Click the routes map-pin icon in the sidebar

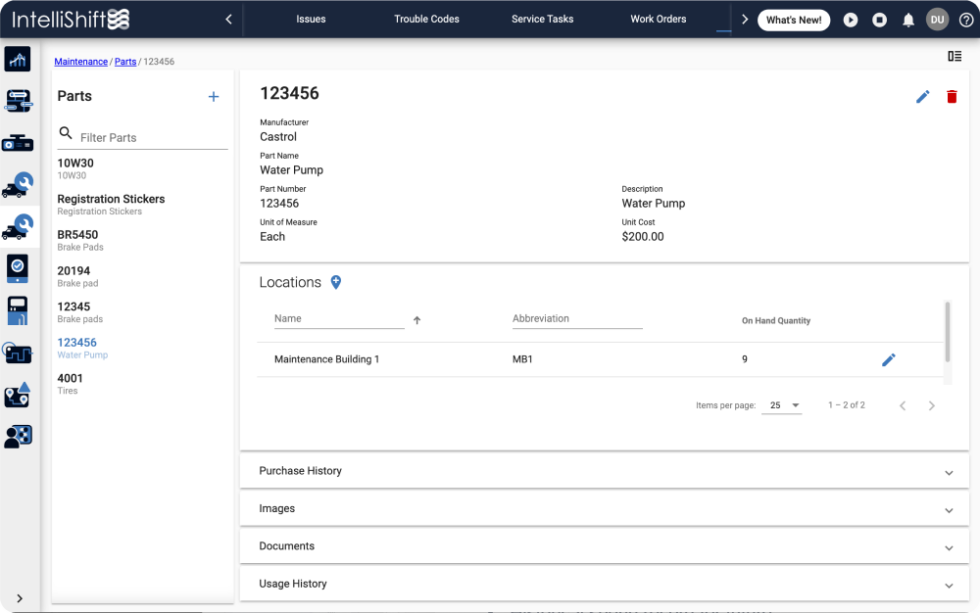[x=18, y=395]
